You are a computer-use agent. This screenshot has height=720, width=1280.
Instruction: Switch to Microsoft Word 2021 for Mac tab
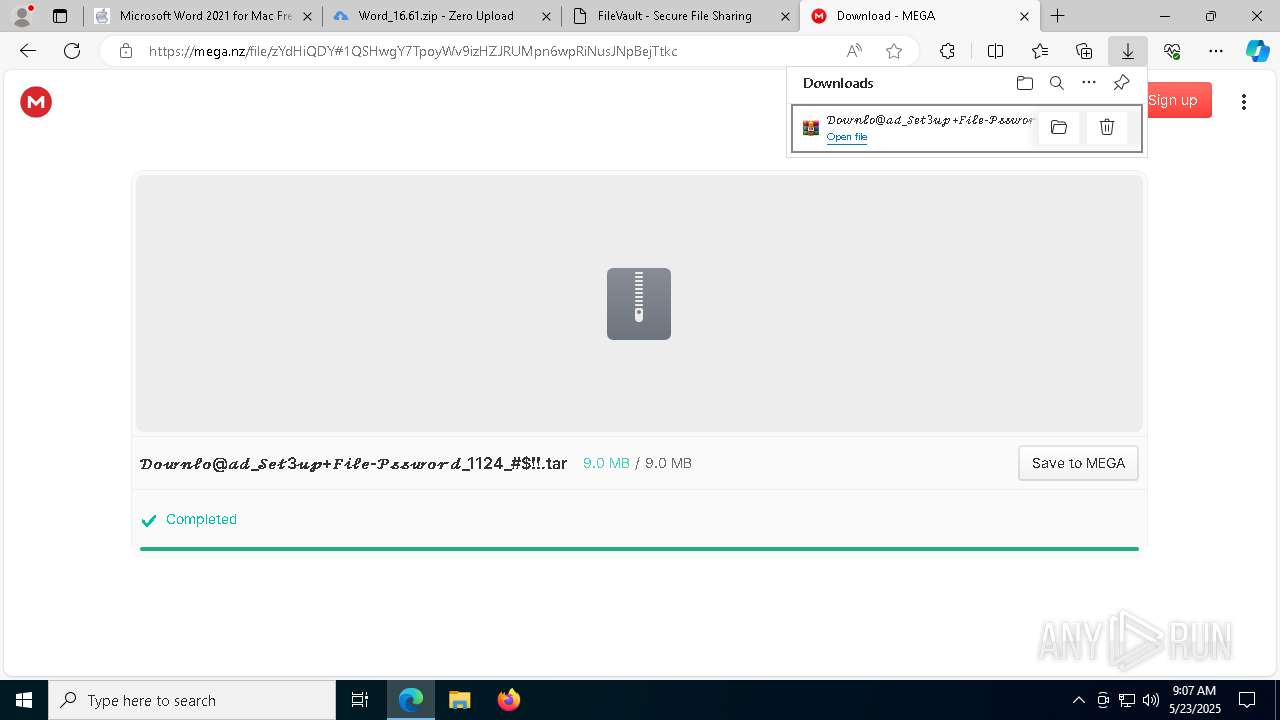pyautogui.click(x=203, y=16)
